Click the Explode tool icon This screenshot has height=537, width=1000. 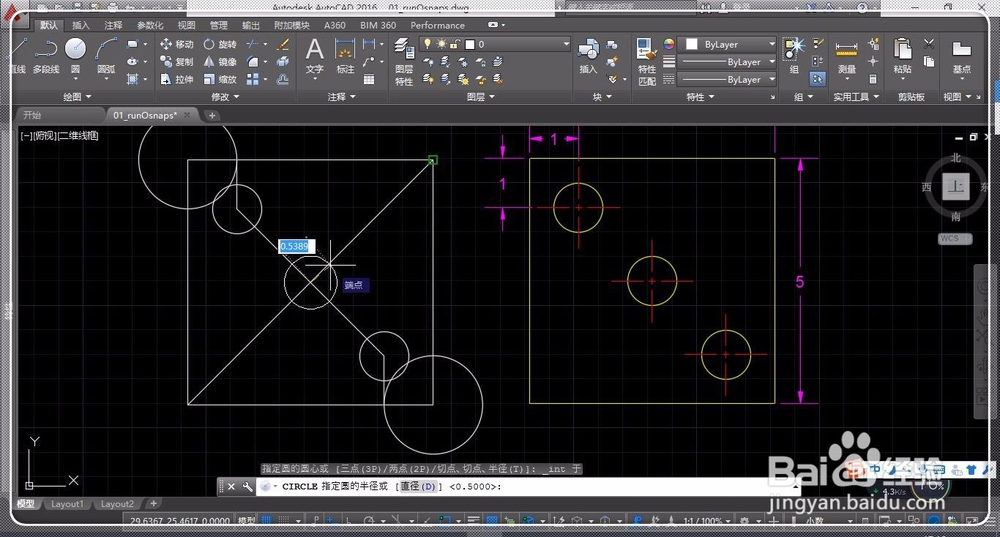(x=283, y=61)
